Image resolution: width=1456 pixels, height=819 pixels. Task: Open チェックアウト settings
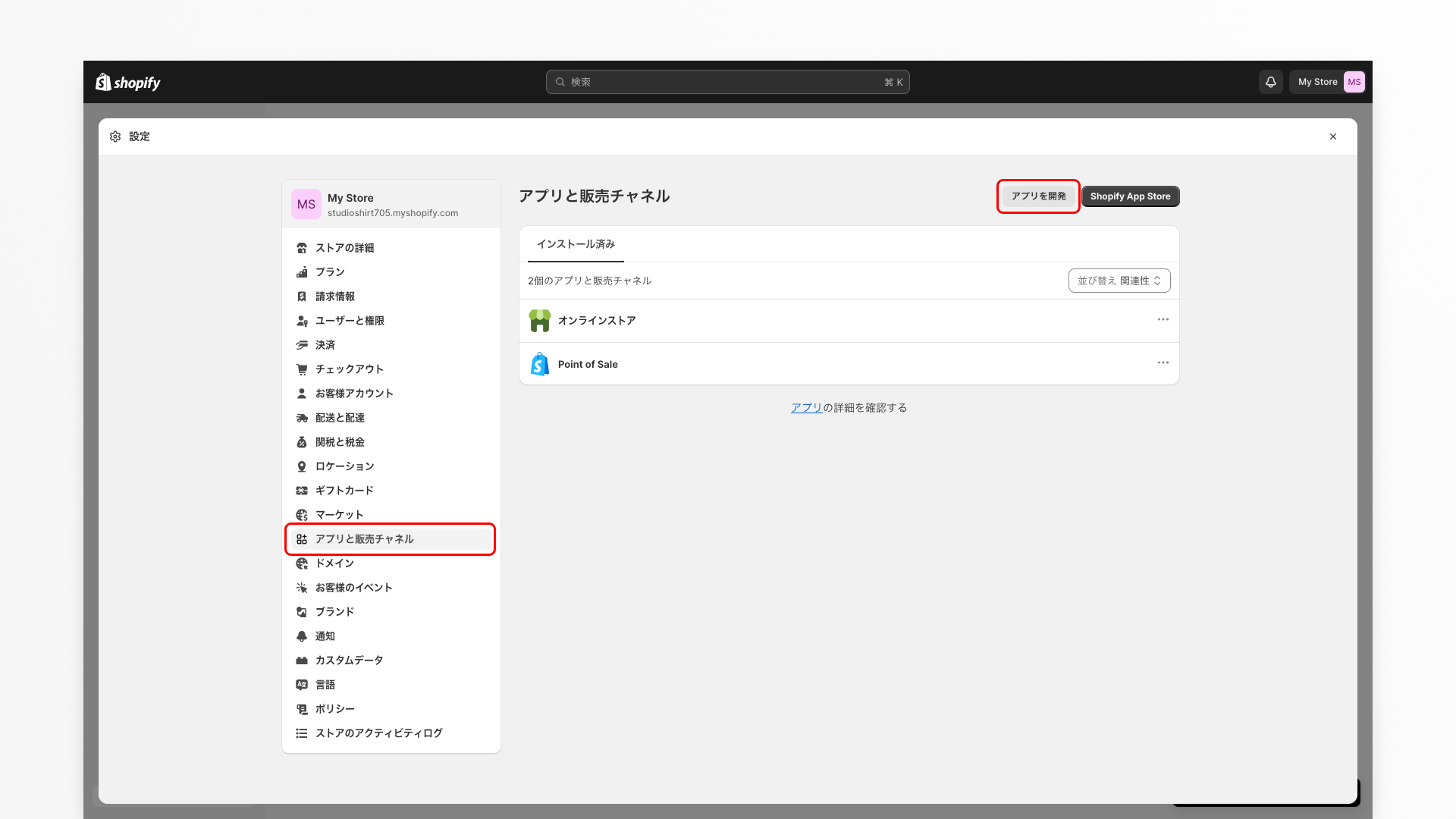[x=391, y=369]
